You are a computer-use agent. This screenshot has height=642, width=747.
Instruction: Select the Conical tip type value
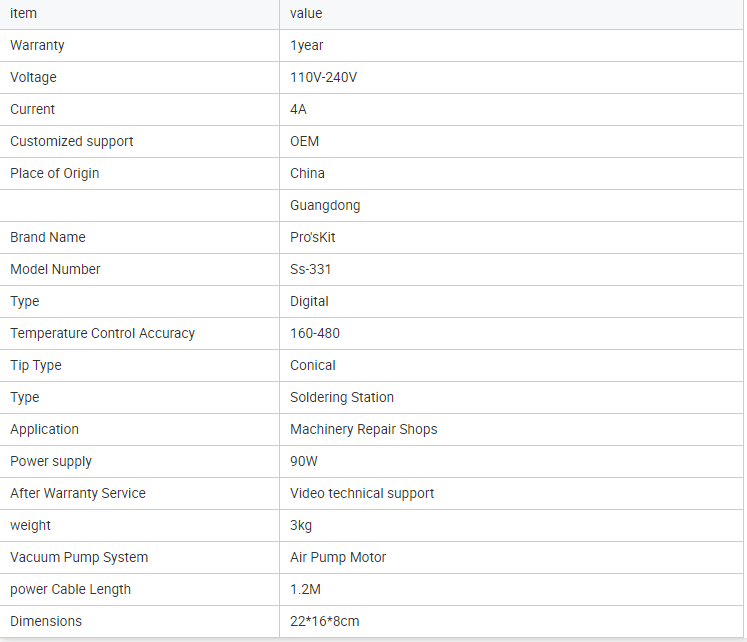point(313,365)
